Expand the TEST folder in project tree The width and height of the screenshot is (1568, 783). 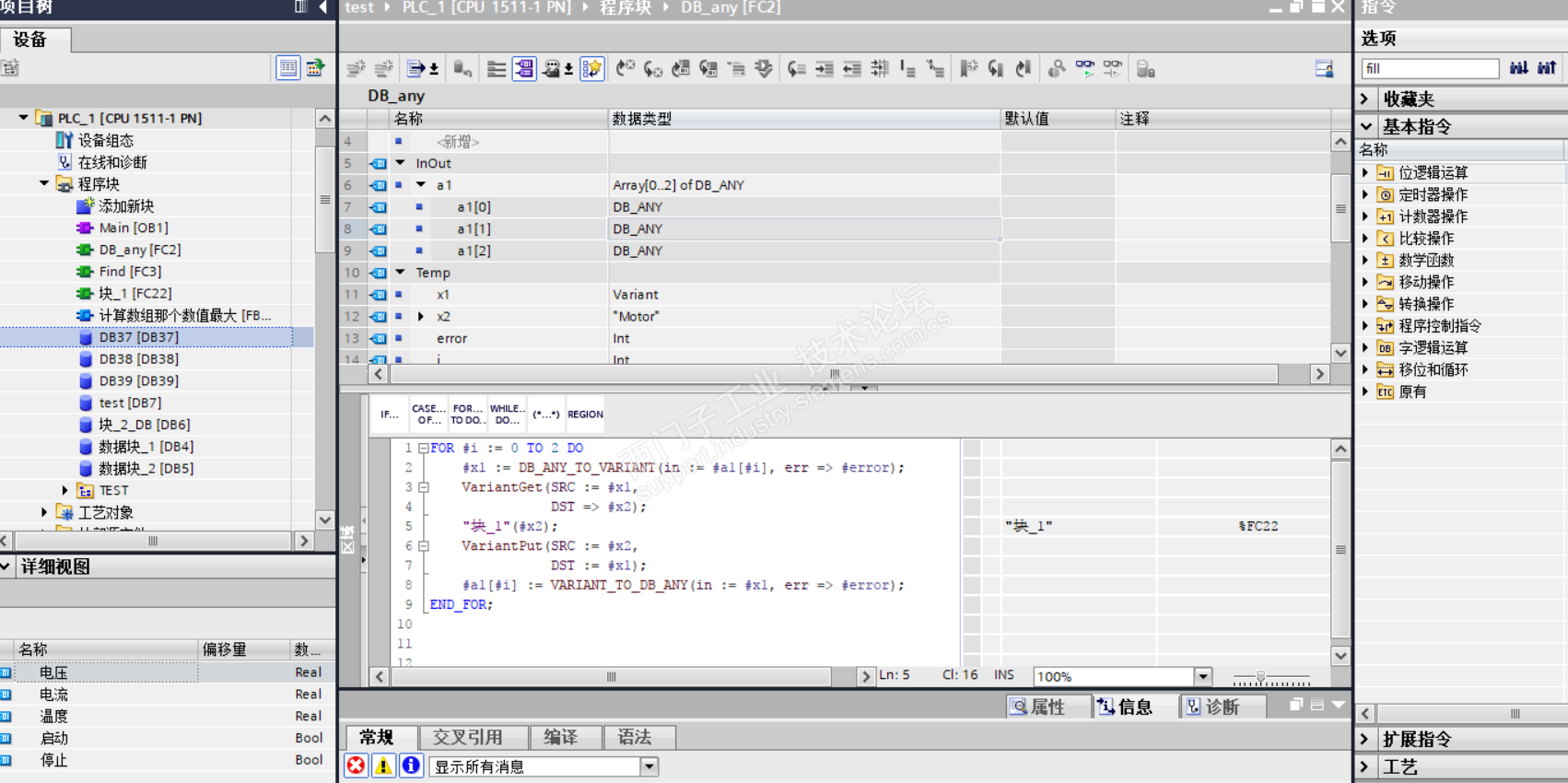pyautogui.click(x=64, y=490)
